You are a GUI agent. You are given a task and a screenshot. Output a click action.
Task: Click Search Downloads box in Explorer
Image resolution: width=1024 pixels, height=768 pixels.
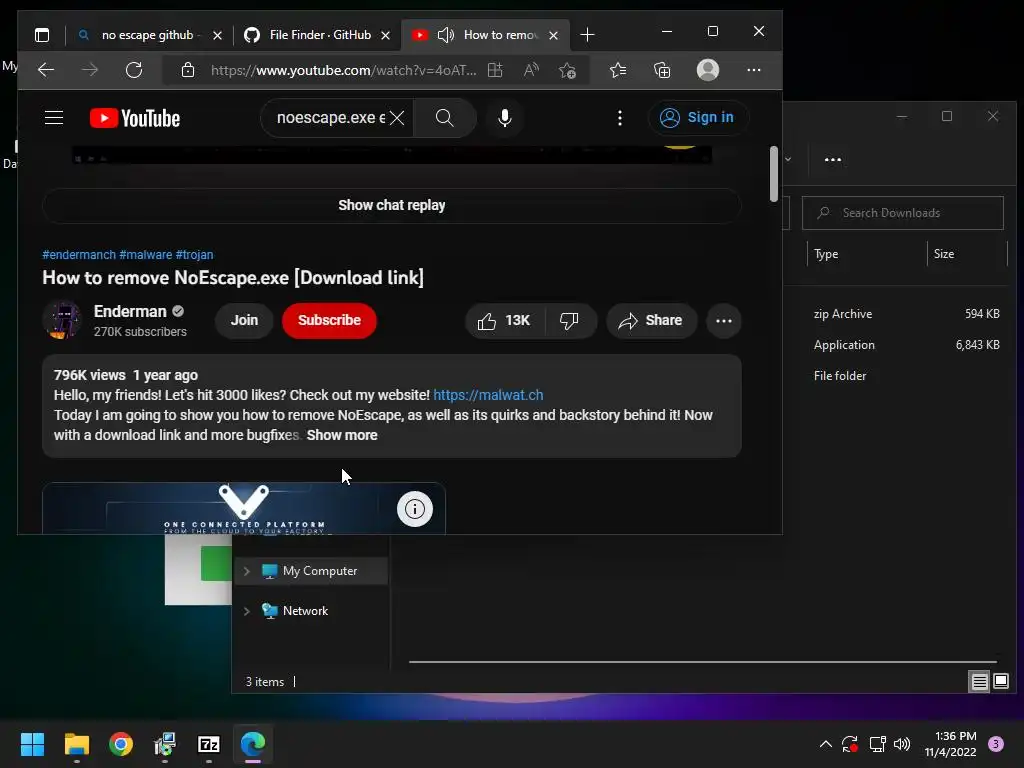coord(903,213)
